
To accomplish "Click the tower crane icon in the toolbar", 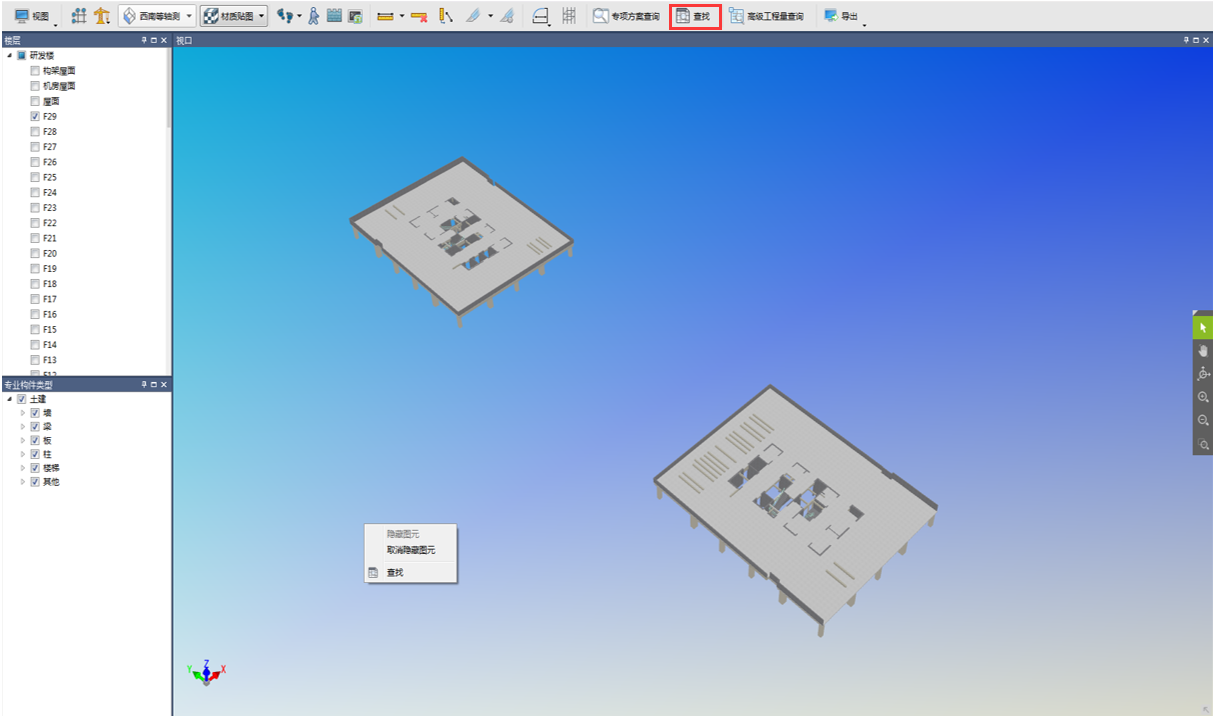I will 101,16.
